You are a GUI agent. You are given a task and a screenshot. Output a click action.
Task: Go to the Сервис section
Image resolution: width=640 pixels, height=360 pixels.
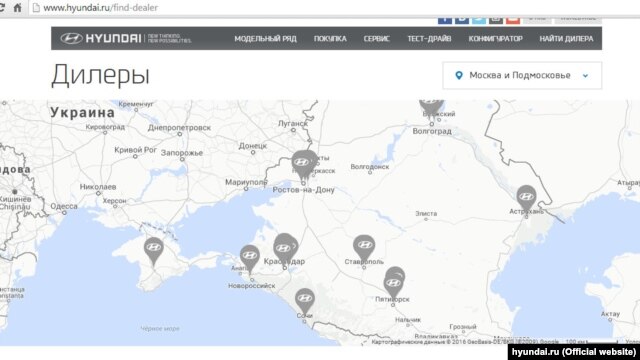click(x=376, y=39)
